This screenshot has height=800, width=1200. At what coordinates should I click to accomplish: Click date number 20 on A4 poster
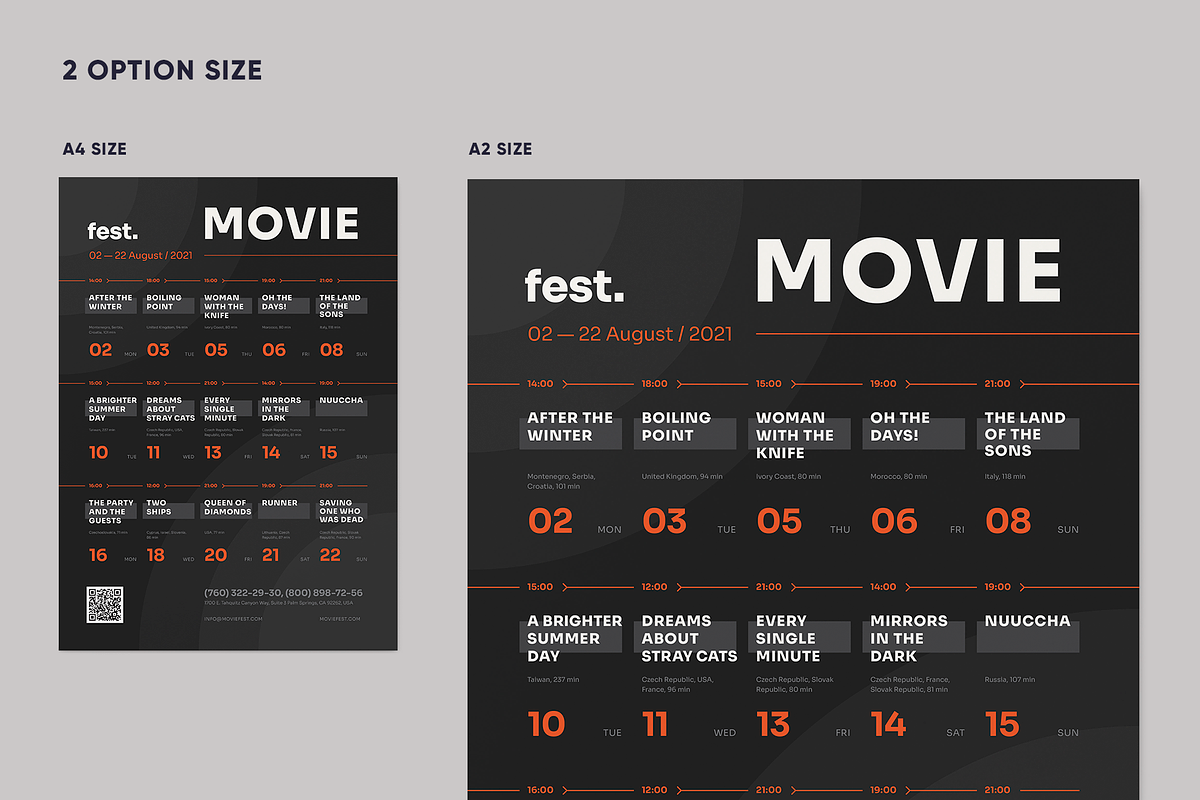(215, 555)
